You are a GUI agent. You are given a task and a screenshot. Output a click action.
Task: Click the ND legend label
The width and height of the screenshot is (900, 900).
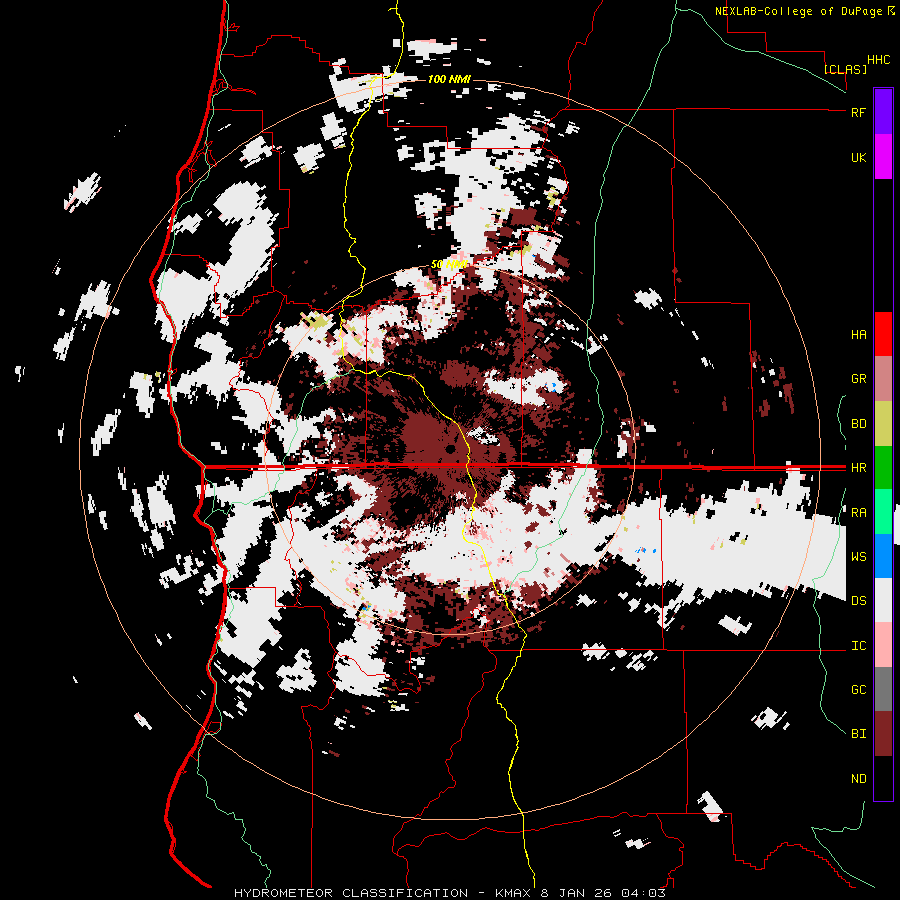(858, 779)
